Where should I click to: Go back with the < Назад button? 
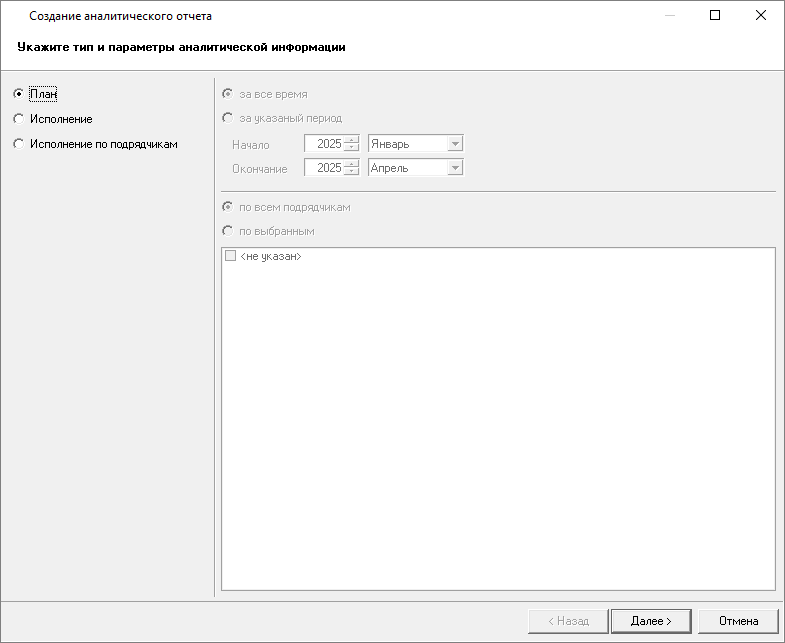tap(567, 621)
